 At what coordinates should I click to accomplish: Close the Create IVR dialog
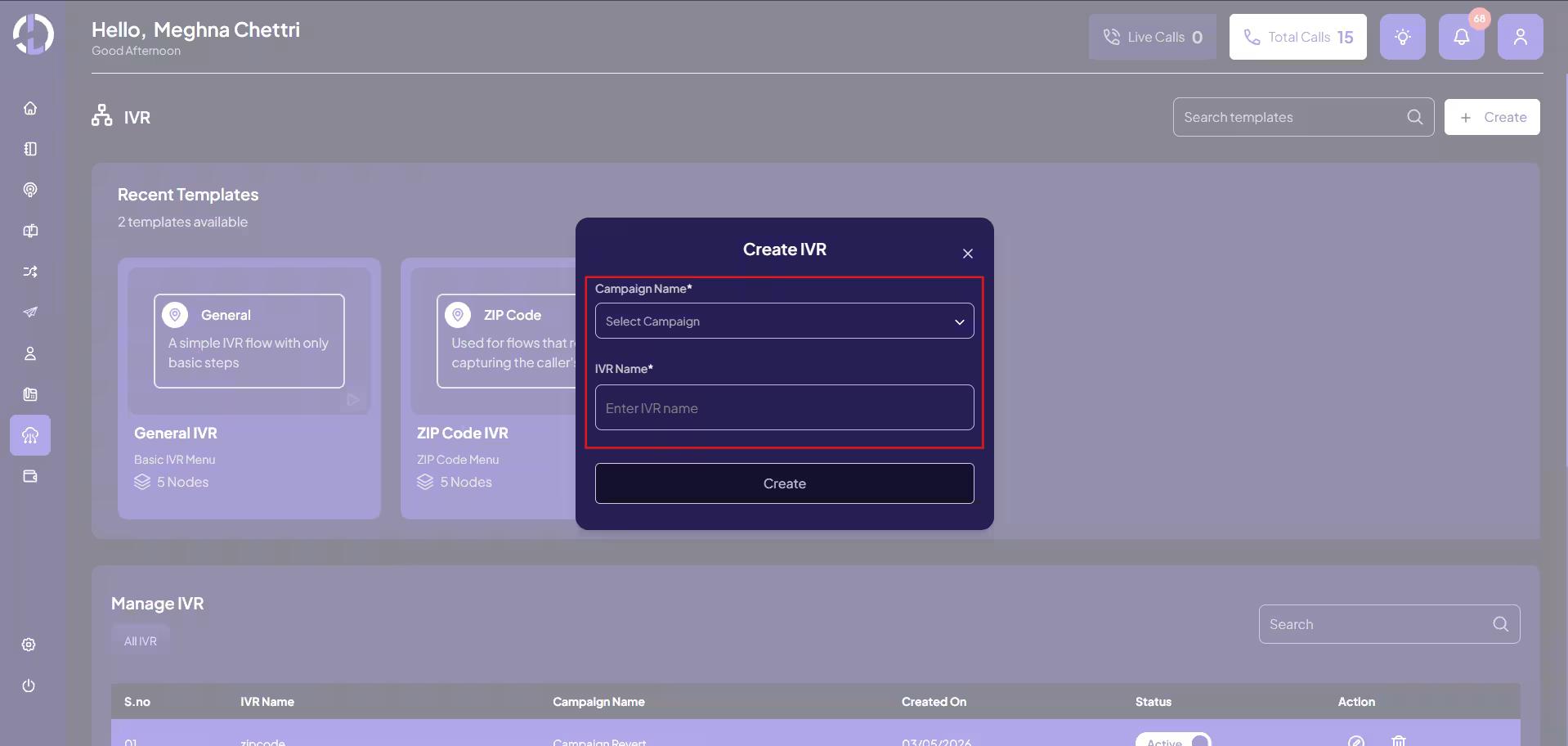pos(967,254)
